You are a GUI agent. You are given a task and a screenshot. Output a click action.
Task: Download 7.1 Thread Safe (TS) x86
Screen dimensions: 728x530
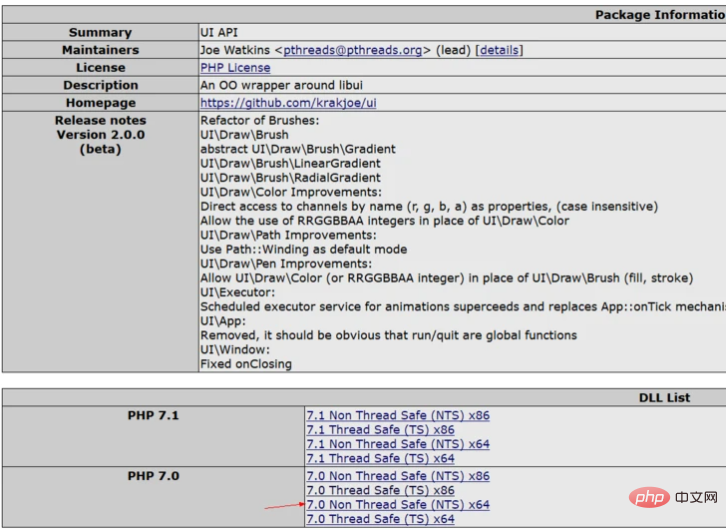point(380,430)
